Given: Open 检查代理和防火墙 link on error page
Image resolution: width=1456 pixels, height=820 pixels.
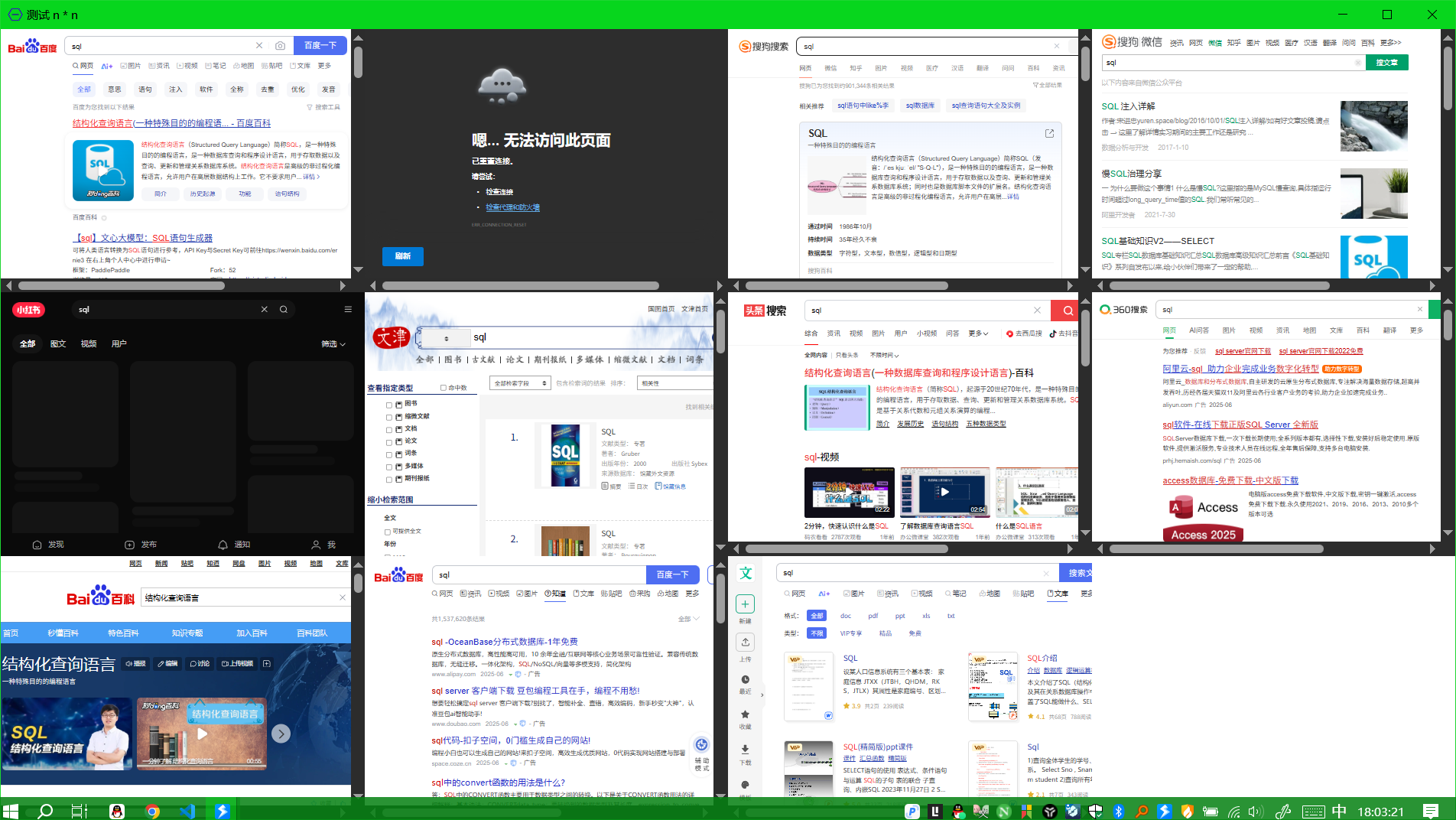Looking at the screenshot, I should 513,207.
